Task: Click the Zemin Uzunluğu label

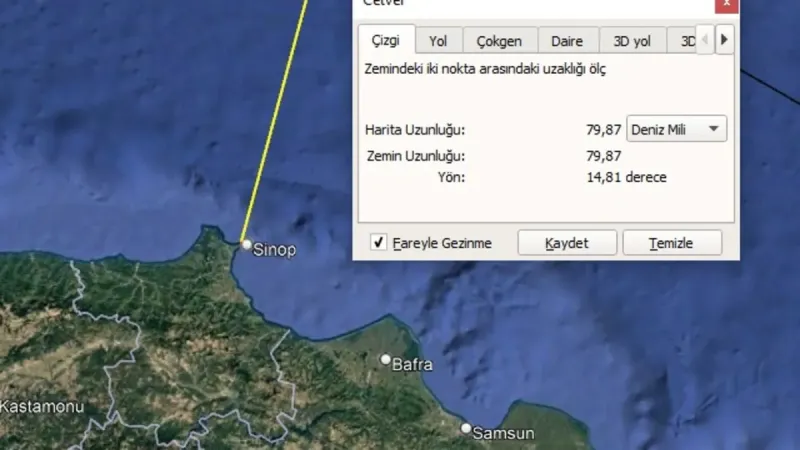Action: tap(416, 156)
